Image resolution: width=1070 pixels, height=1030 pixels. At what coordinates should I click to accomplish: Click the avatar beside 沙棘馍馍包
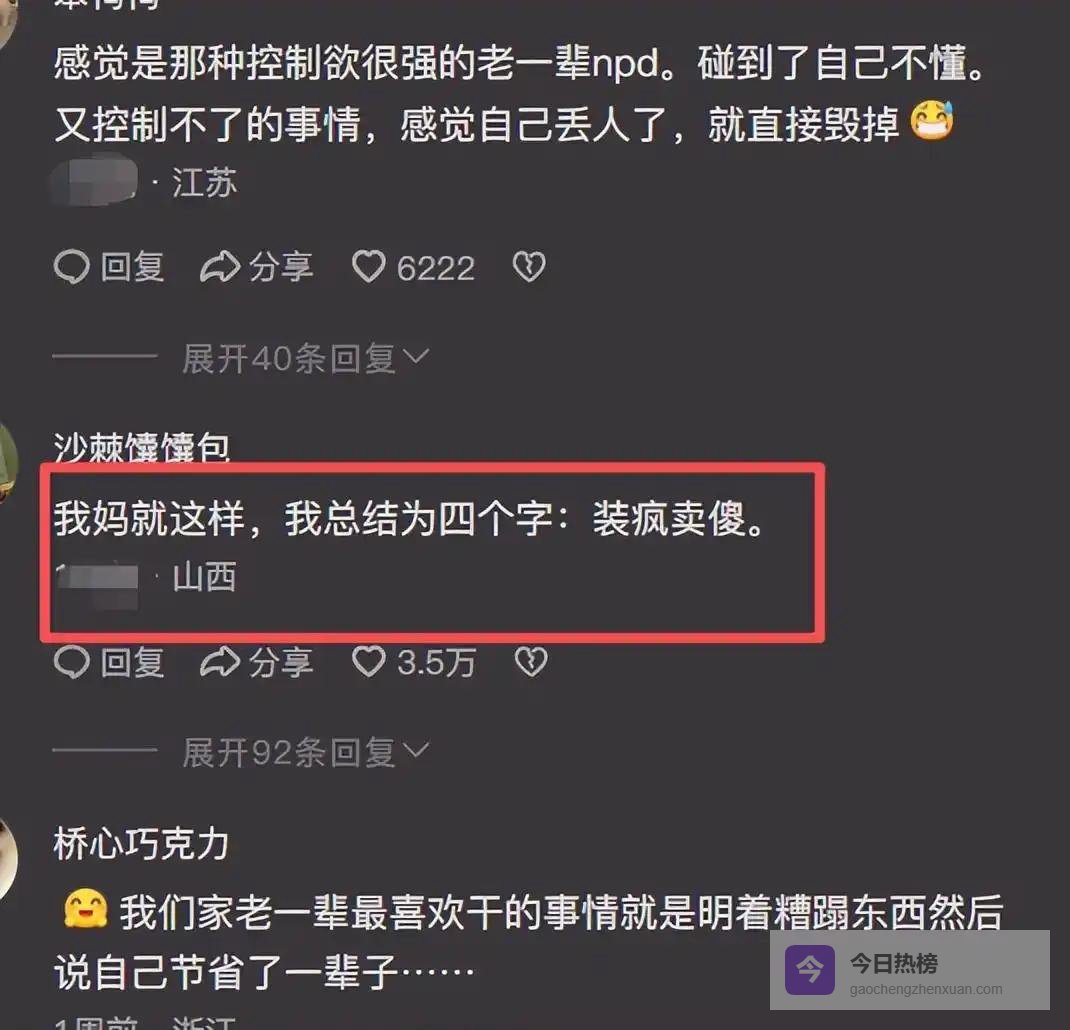point(8,463)
